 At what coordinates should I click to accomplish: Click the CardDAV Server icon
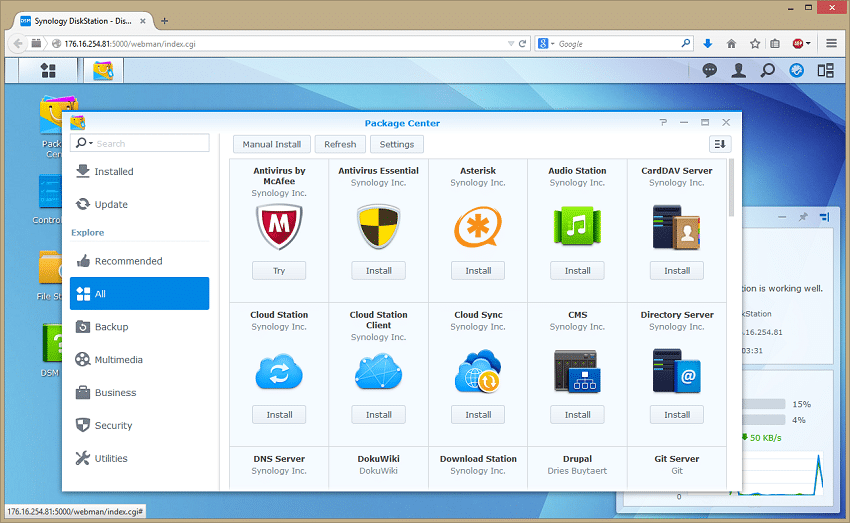coord(677,227)
